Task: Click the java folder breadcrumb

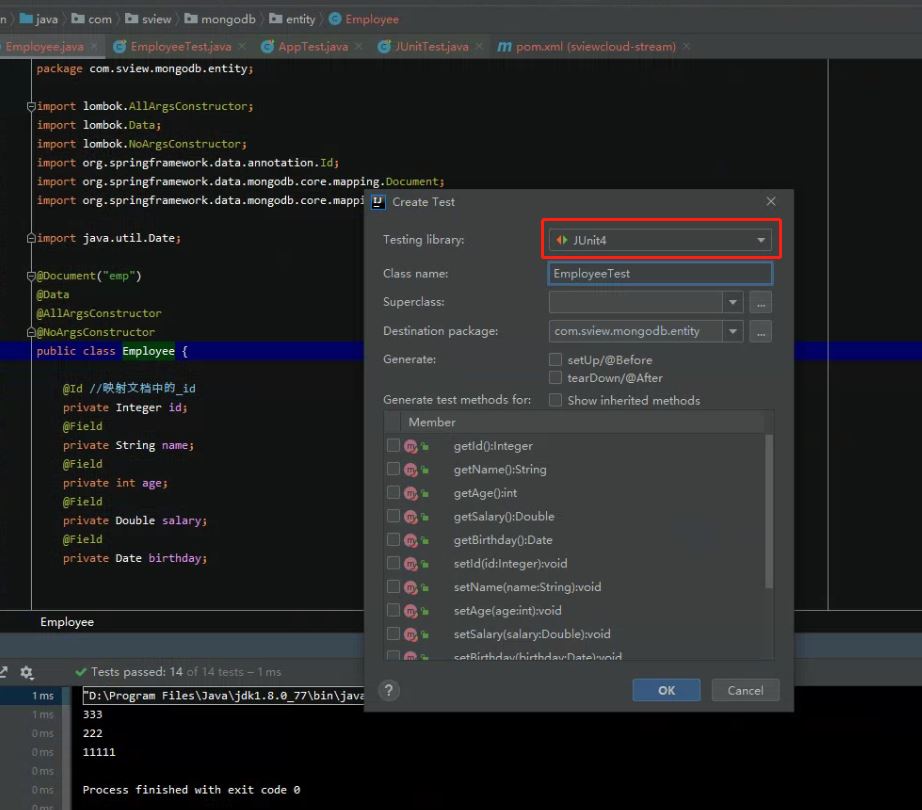Action: click(x=39, y=19)
